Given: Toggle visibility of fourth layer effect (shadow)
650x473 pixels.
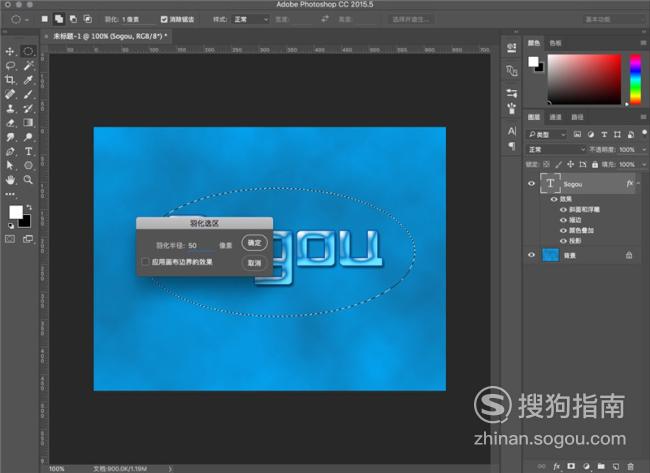Looking at the screenshot, I should pos(563,241).
